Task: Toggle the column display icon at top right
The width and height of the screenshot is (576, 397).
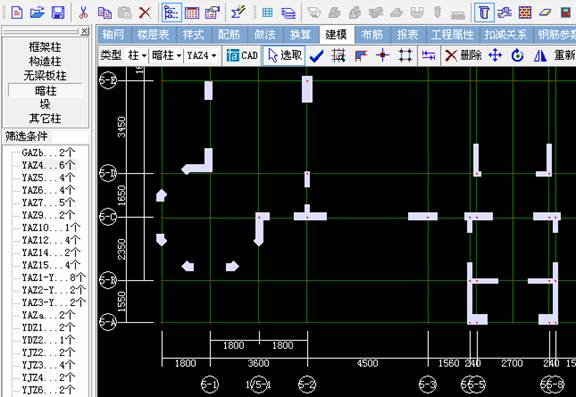Action: (x=484, y=12)
